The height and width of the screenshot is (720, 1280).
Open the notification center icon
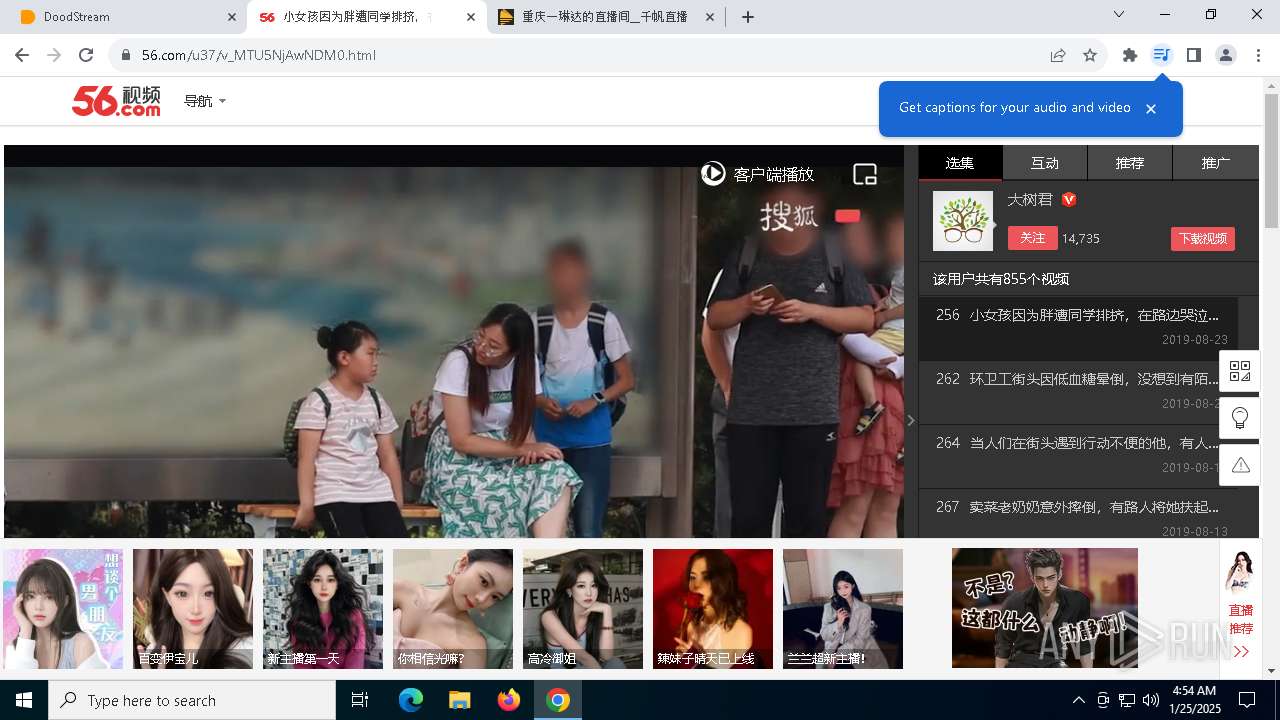coord(1247,700)
